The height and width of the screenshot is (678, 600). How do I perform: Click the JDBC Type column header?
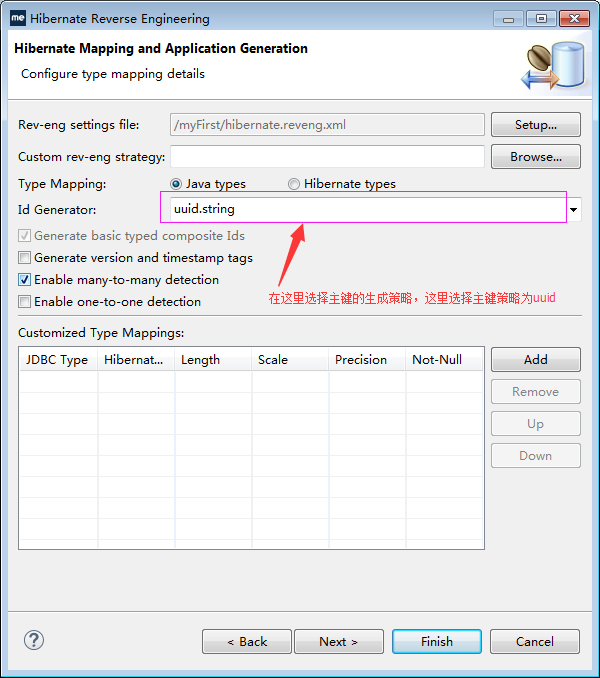59,359
